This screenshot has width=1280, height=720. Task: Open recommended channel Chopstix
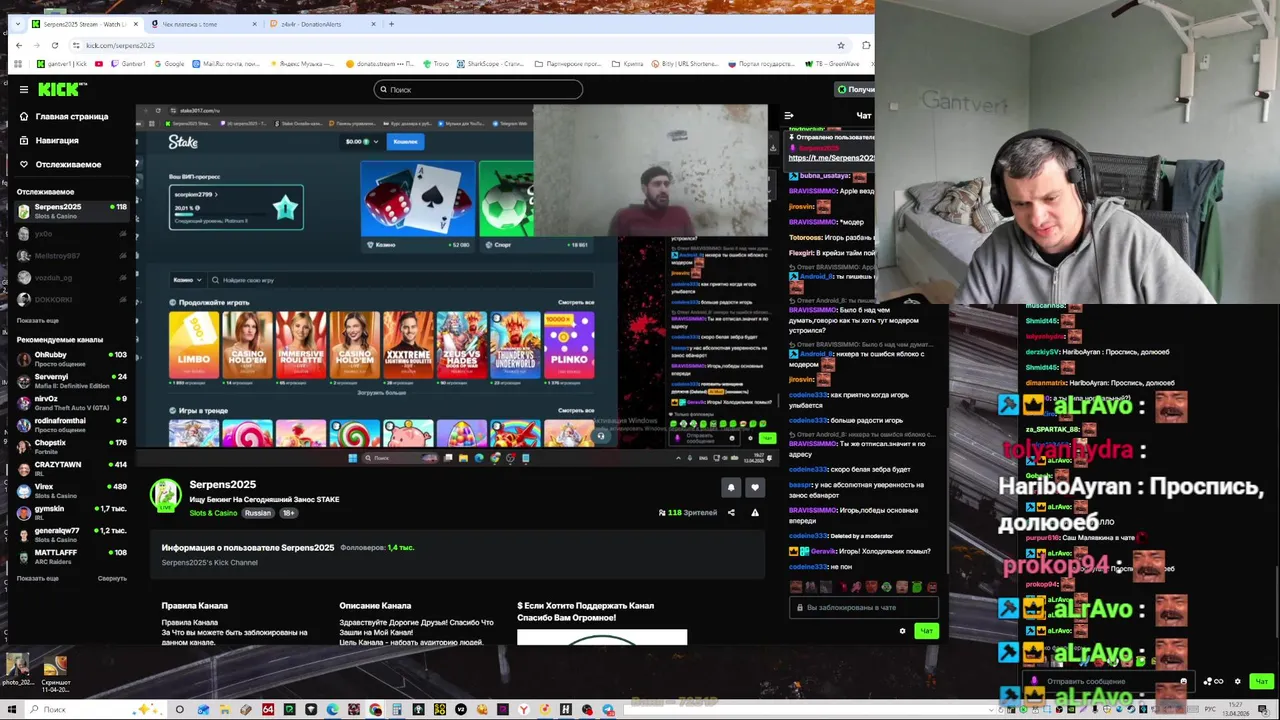pos(72,447)
